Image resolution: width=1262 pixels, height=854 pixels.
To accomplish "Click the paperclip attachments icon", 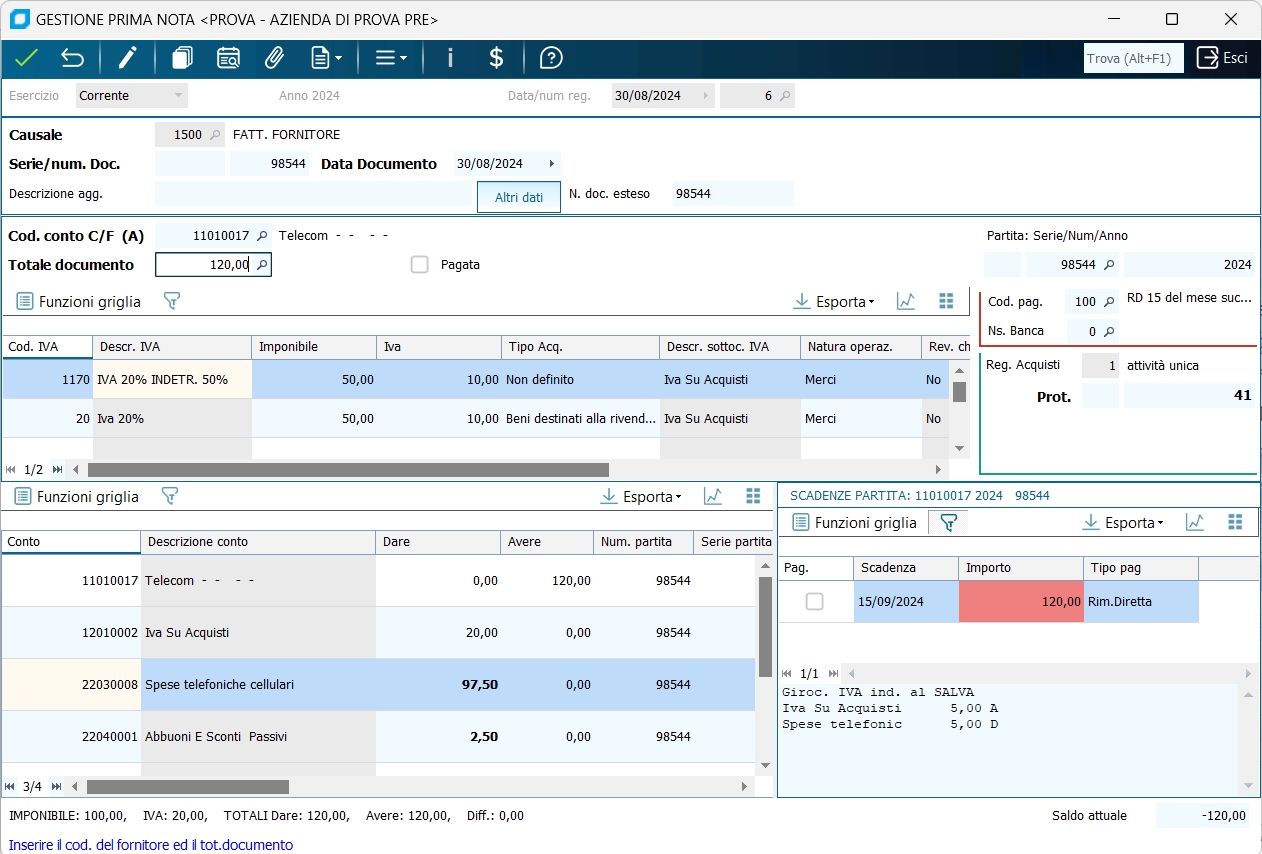I will [274, 58].
